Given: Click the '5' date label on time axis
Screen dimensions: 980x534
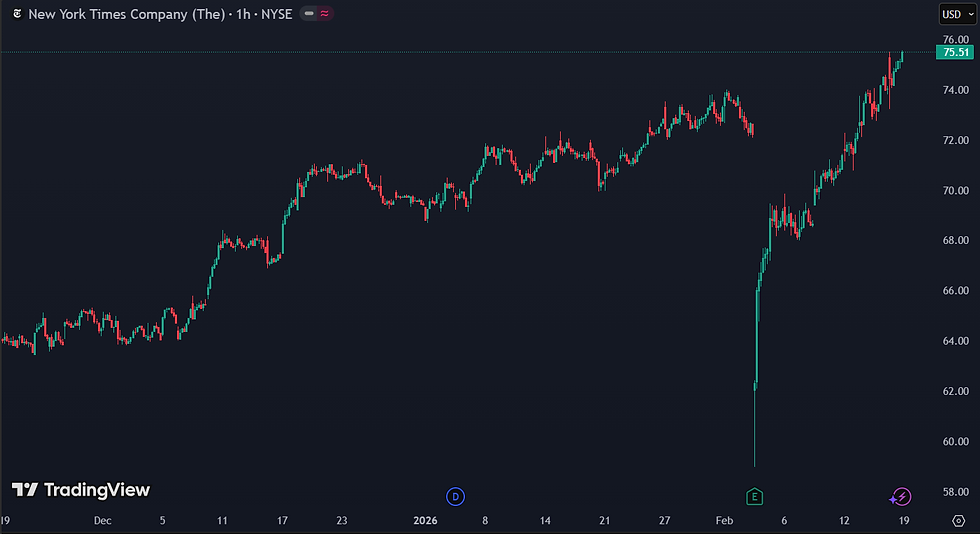Looking at the screenshot, I should click(162, 520).
